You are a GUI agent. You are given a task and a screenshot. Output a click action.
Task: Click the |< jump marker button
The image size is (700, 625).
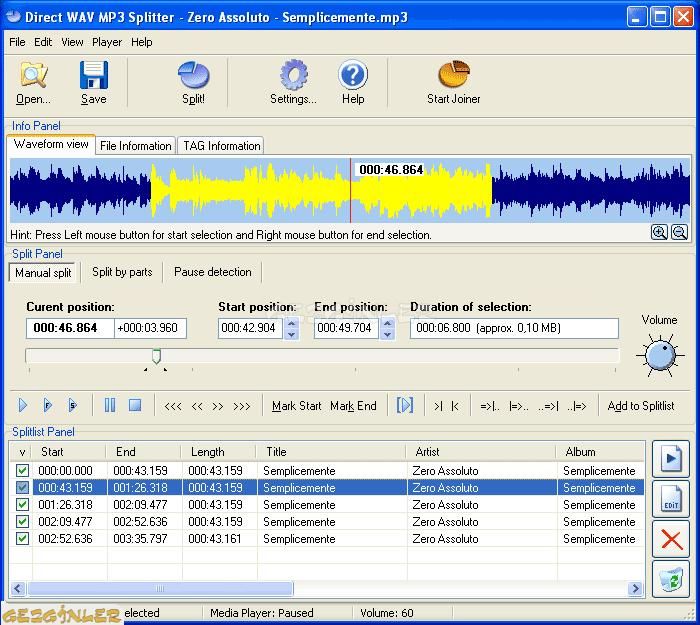pos(455,406)
